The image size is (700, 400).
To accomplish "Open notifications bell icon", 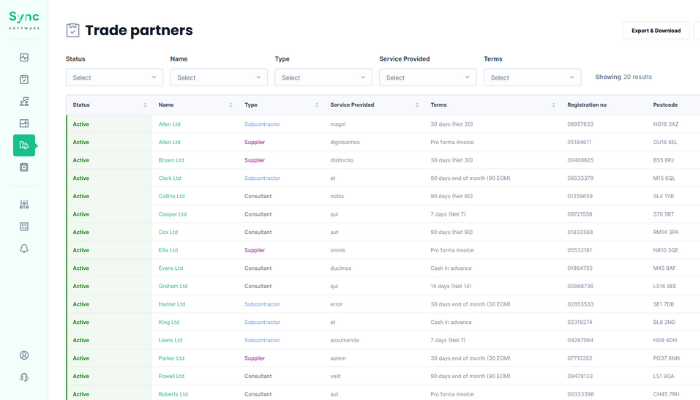I will point(24,248).
